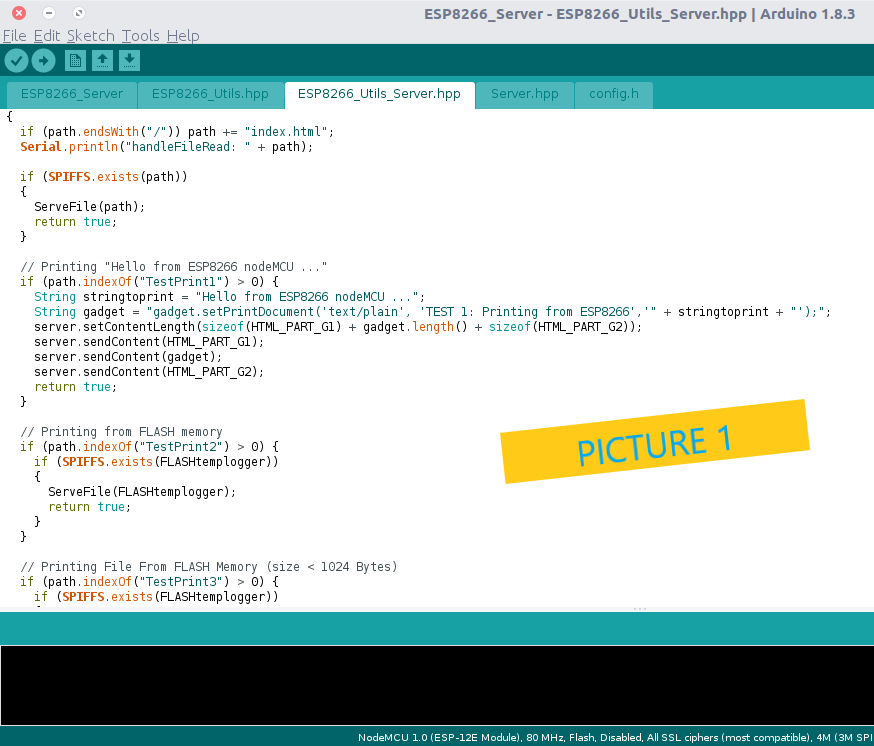This screenshot has width=874, height=746.
Task: Click the ServeFile(path) line
Action: (x=89, y=207)
